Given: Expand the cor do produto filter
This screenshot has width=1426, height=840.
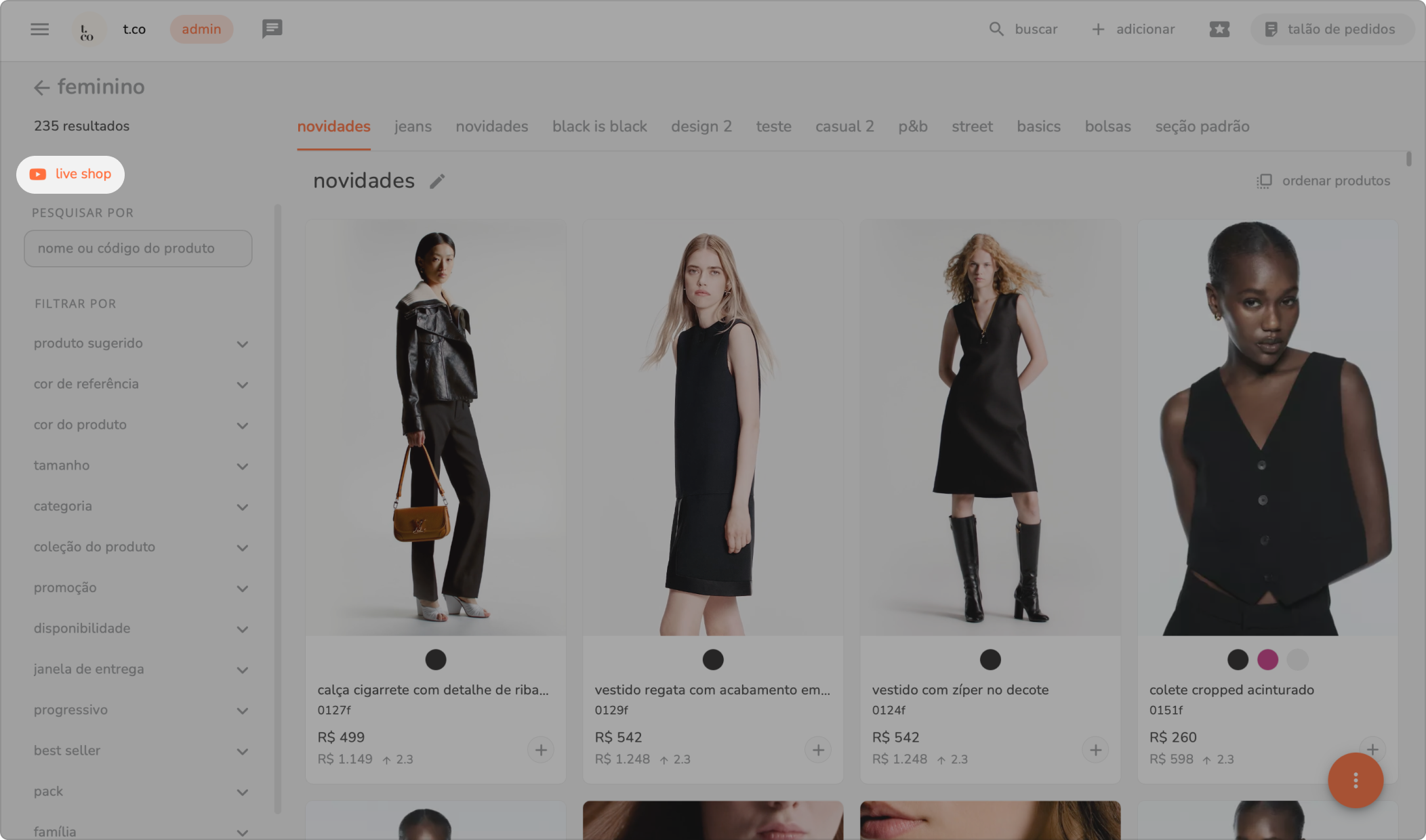Looking at the screenshot, I should coord(242,425).
